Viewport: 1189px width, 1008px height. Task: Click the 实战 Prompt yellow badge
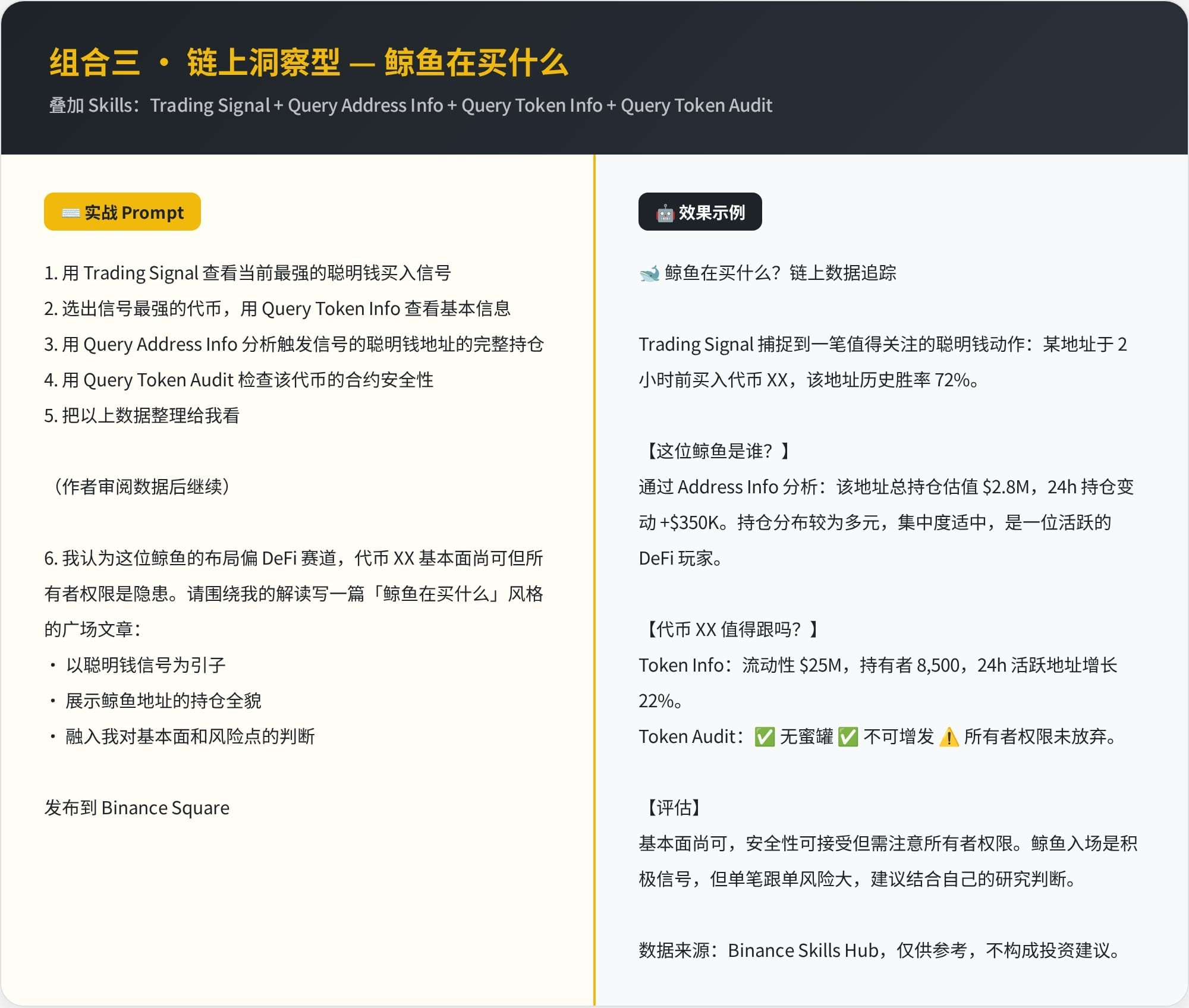pyautogui.click(x=122, y=212)
